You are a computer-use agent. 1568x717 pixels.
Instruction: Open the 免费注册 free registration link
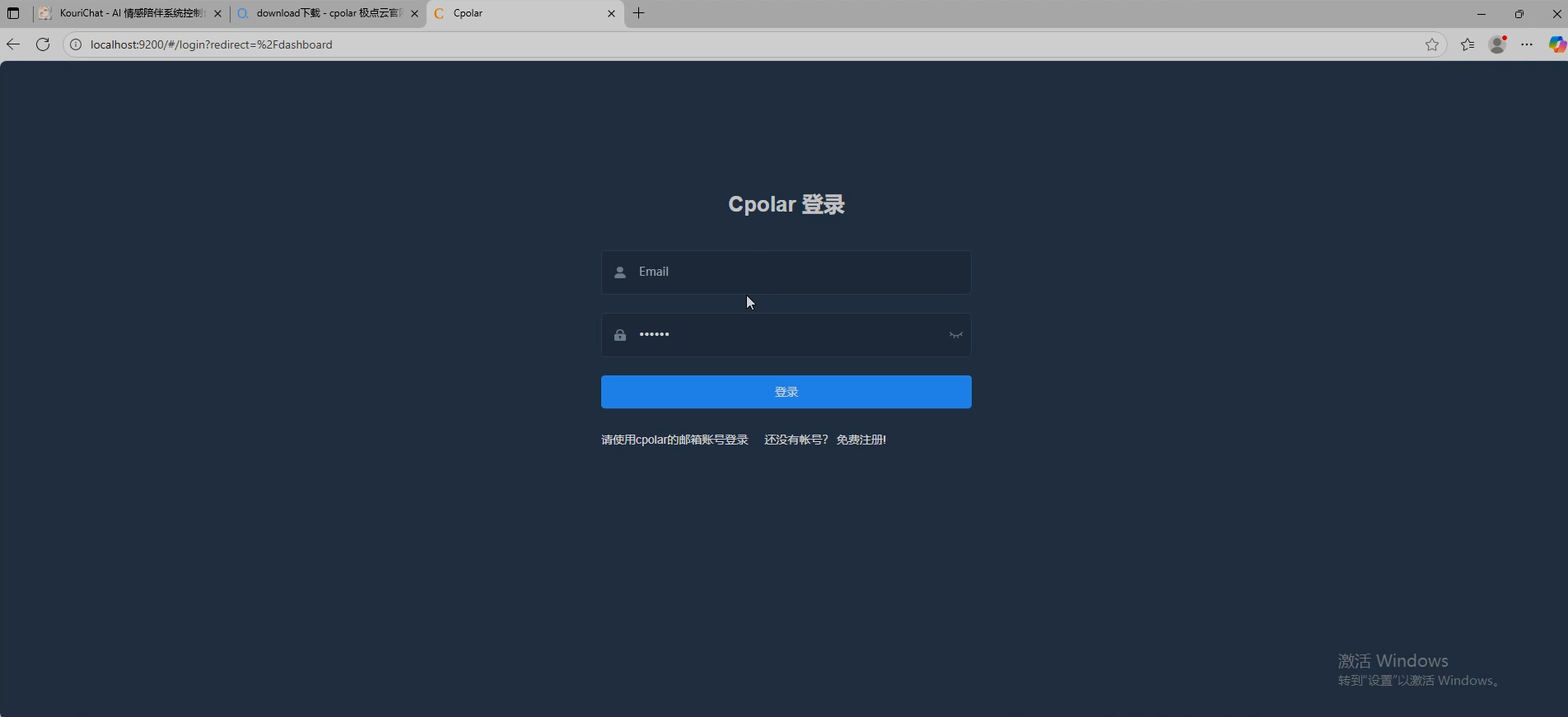tap(861, 440)
